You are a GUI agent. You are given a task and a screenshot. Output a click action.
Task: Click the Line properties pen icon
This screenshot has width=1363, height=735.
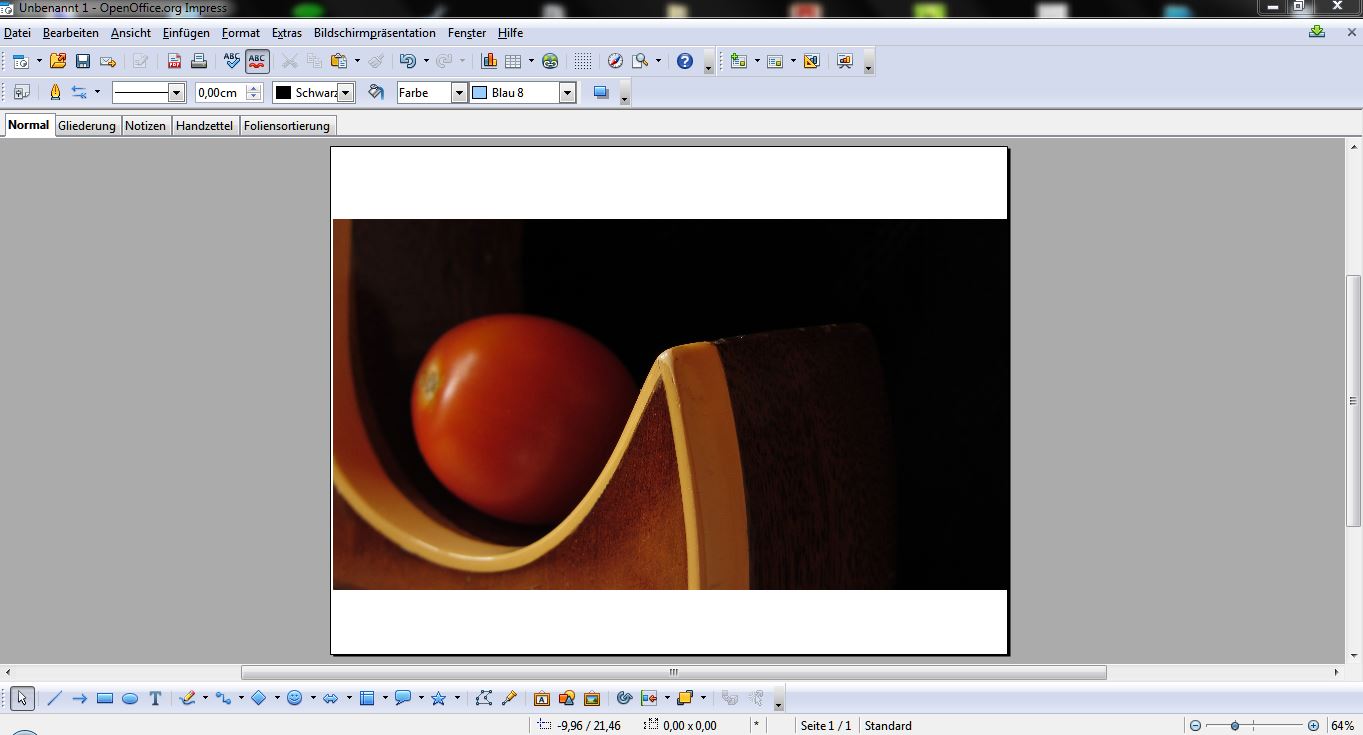(54, 92)
